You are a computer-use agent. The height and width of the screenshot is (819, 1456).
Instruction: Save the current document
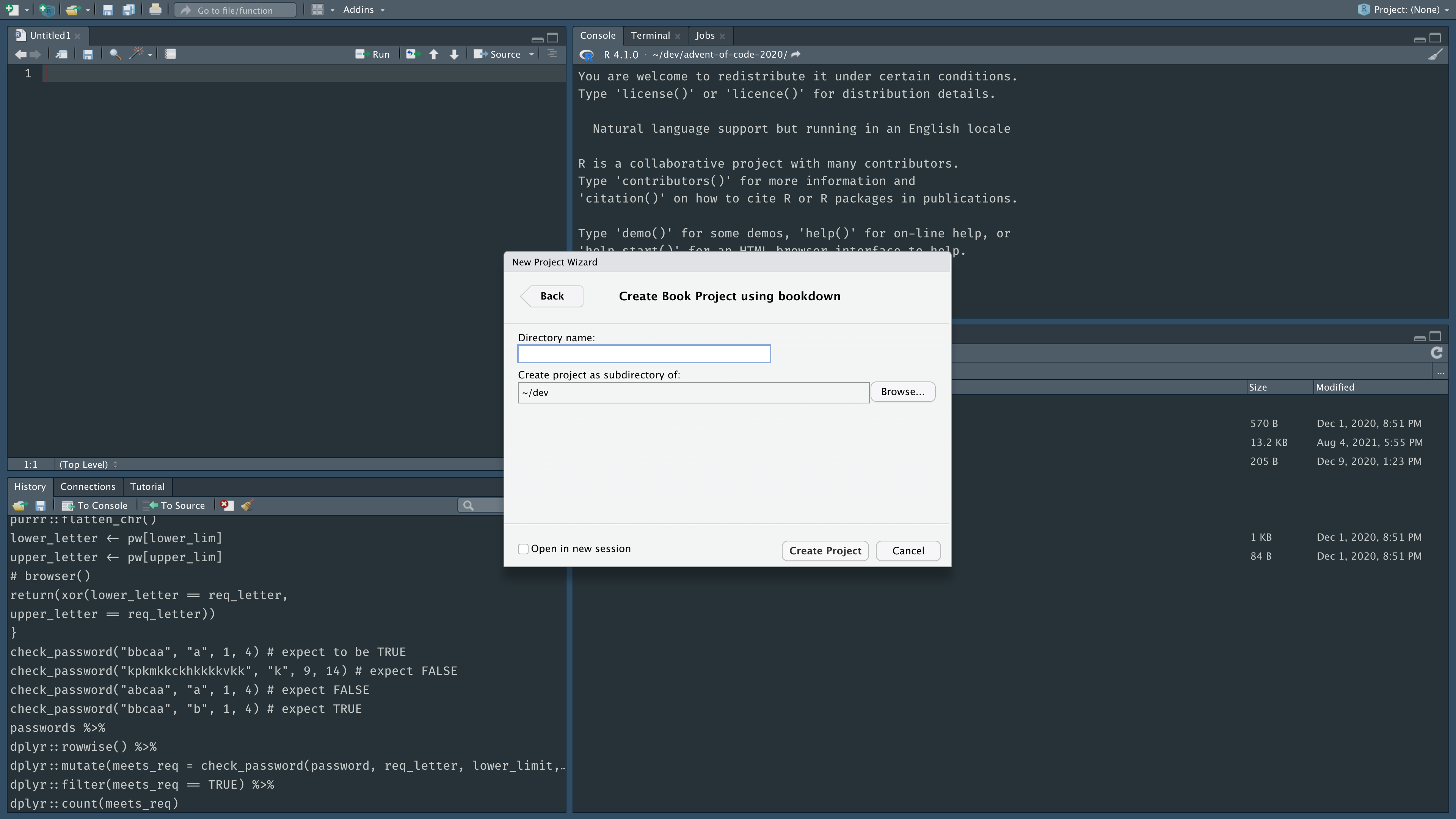pyautogui.click(x=107, y=9)
